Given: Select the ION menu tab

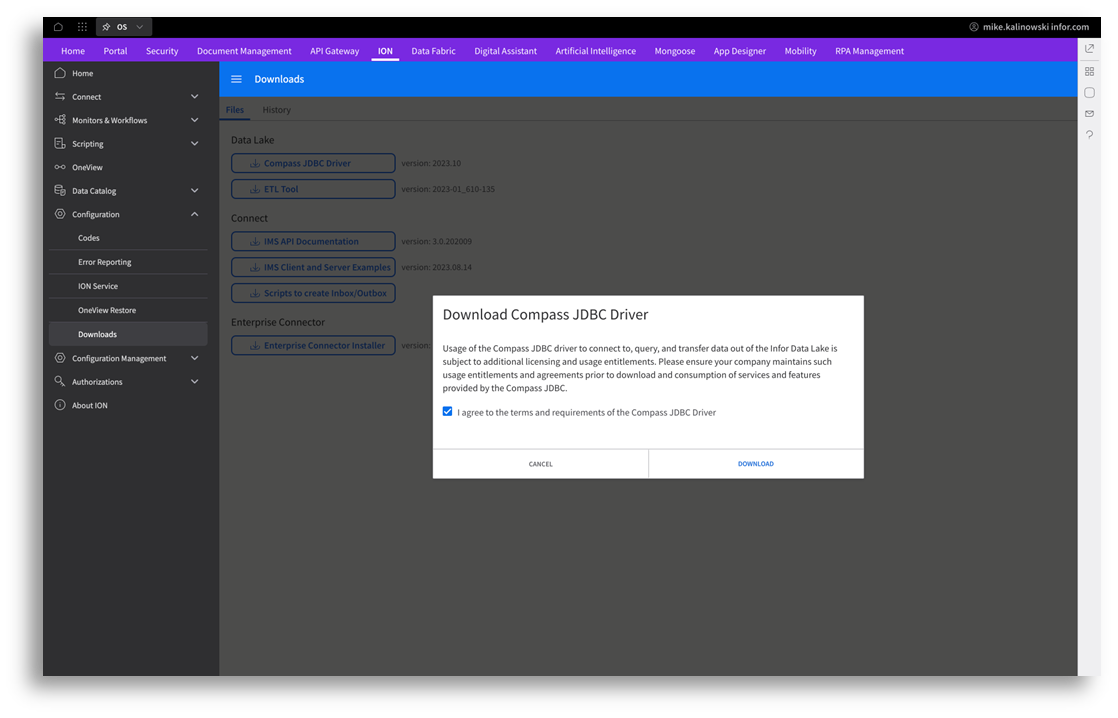Looking at the screenshot, I should pyautogui.click(x=385, y=51).
